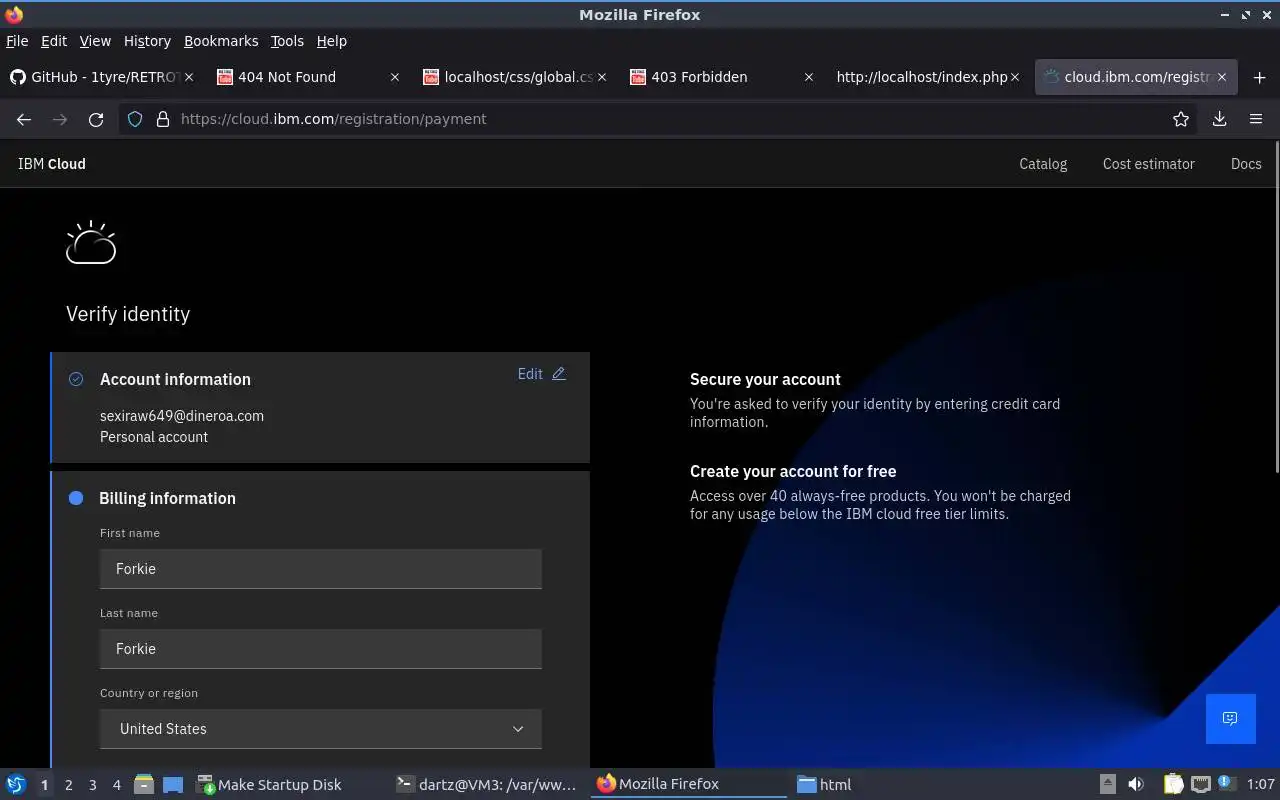
Task: Bookmark this page with the star
Action: (x=1181, y=119)
